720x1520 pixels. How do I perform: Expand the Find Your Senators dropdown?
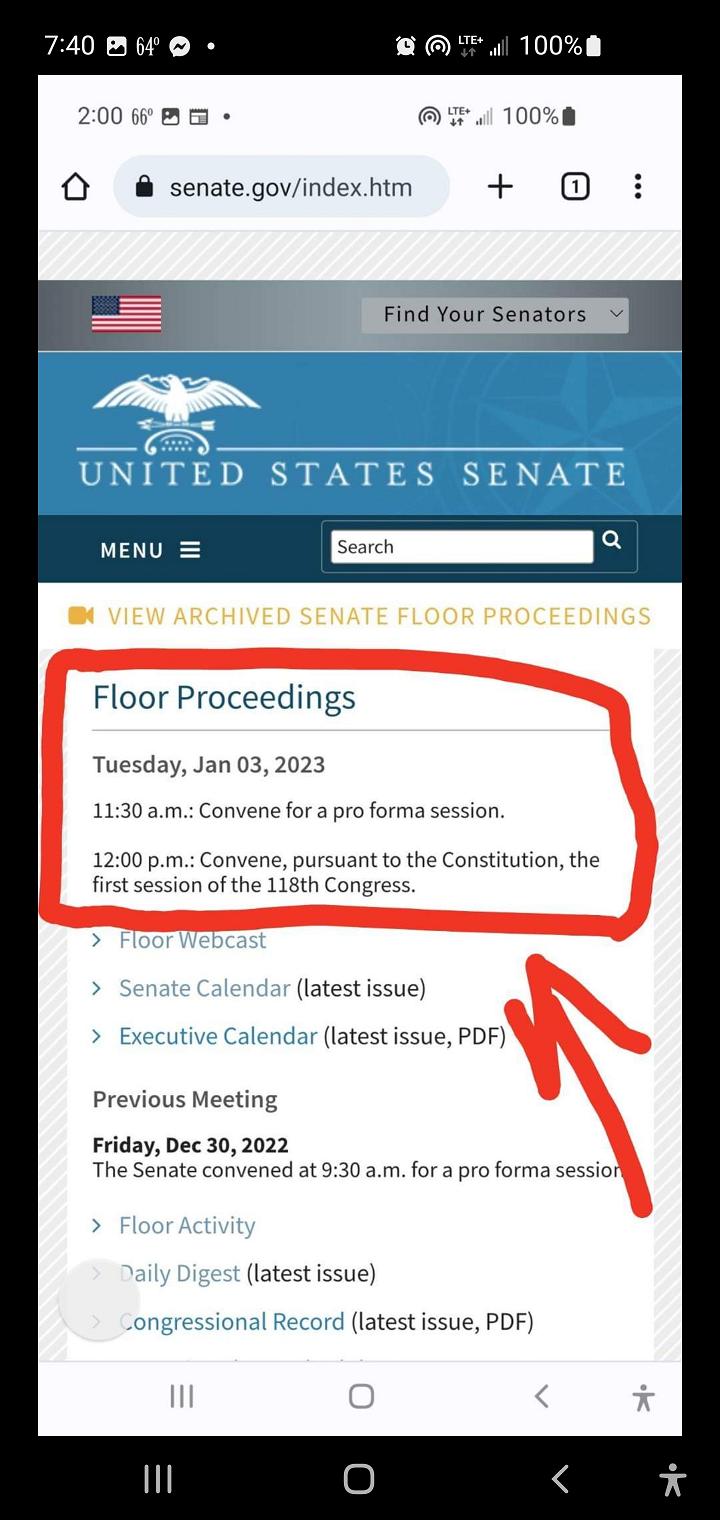495,315
